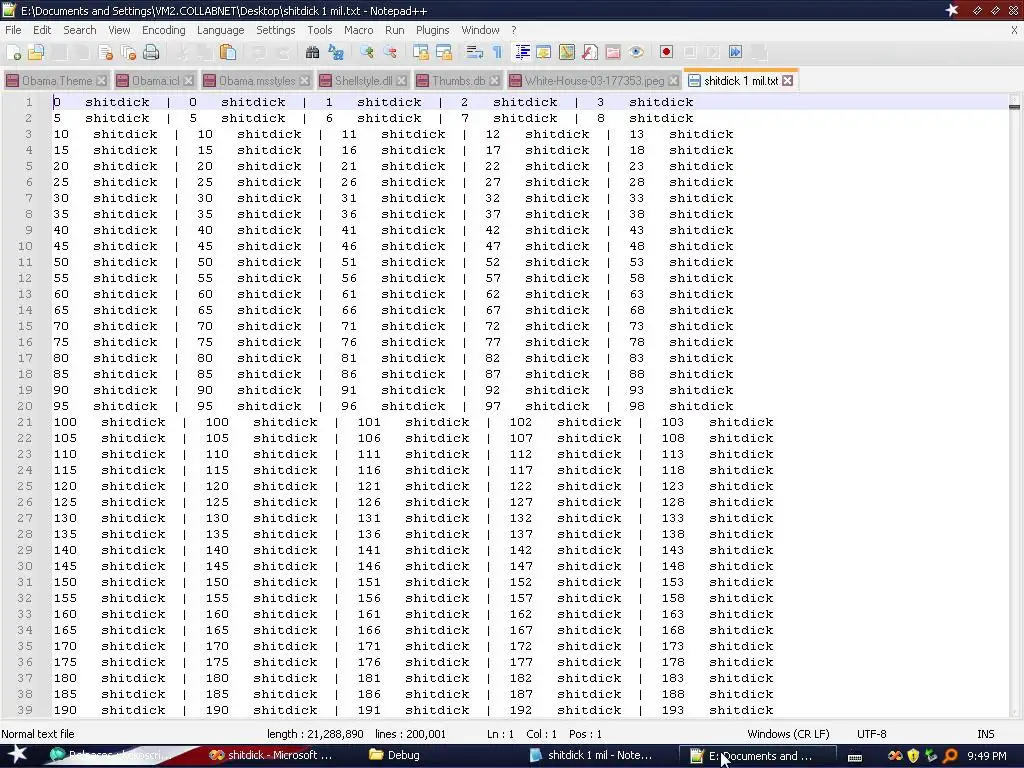Click the Zoom In toolbar icon
Screen dimensions: 1024x768
point(366,52)
